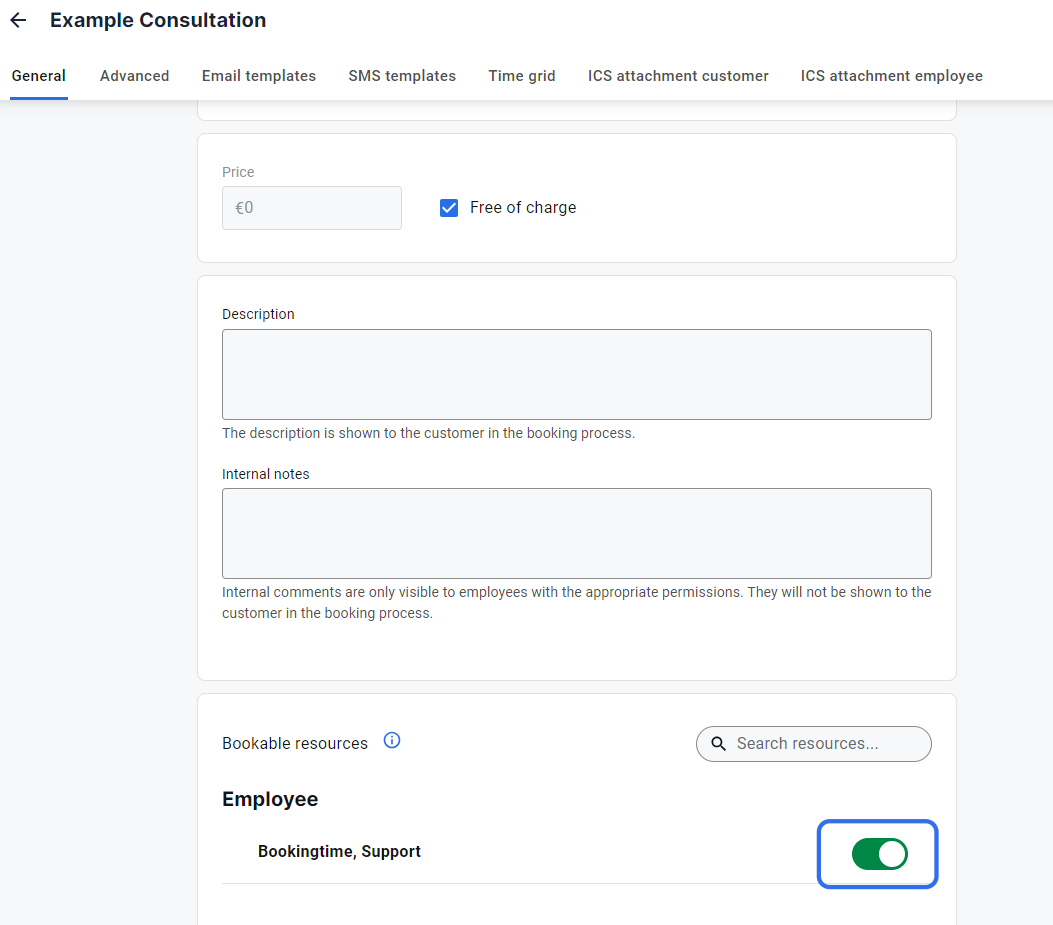
Task: Click the internal comments visibility hint text
Action: (576, 603)
